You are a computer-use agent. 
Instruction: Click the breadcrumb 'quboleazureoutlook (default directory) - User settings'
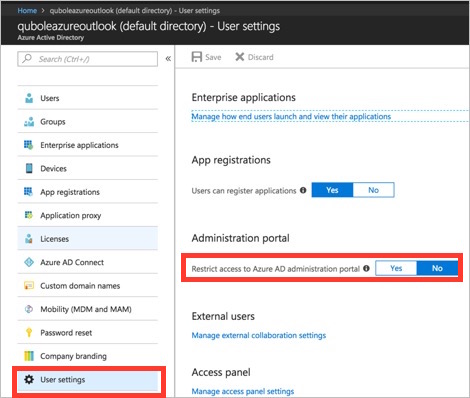pos(135,11)
